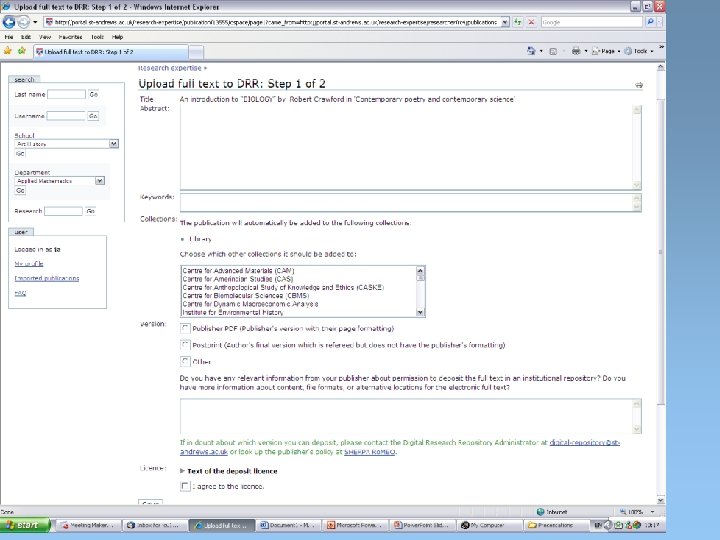This screenshot has height=540, width=720.
Task: Click page vertical scrollbar down arrow
Action: [660, 501]
